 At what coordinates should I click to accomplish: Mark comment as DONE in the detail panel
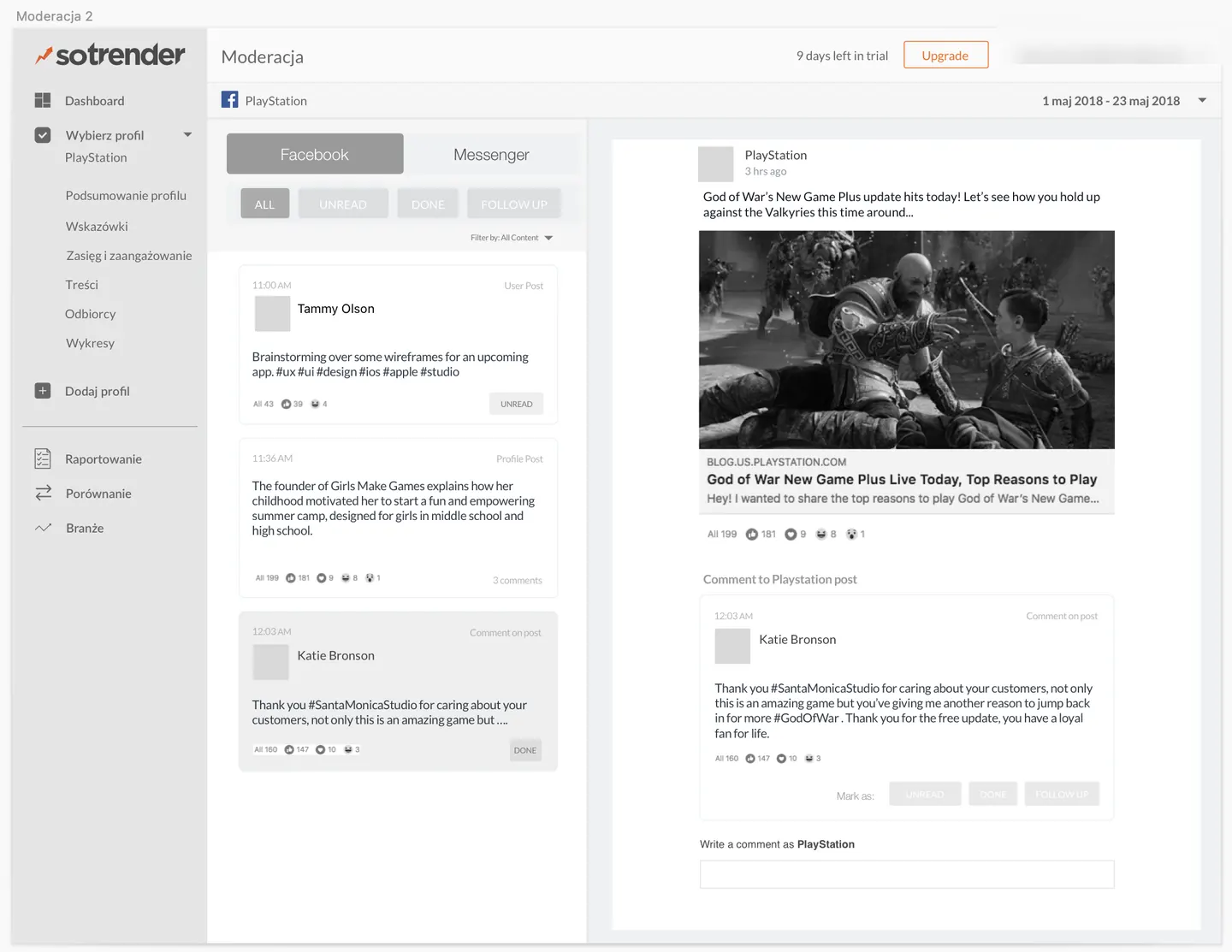992,794
